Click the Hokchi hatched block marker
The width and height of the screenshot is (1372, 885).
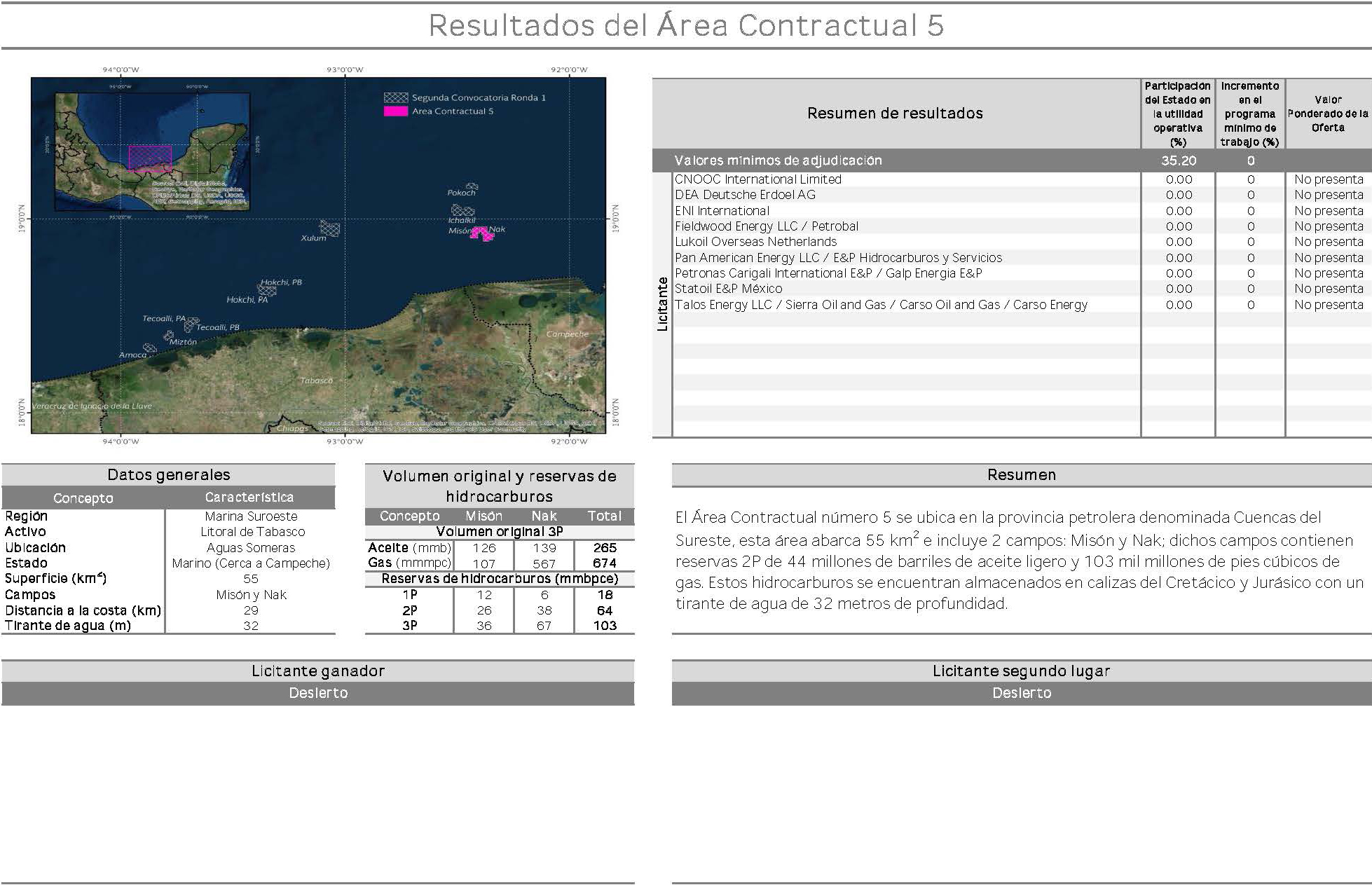pyautogui.click(x=267, y=289)
